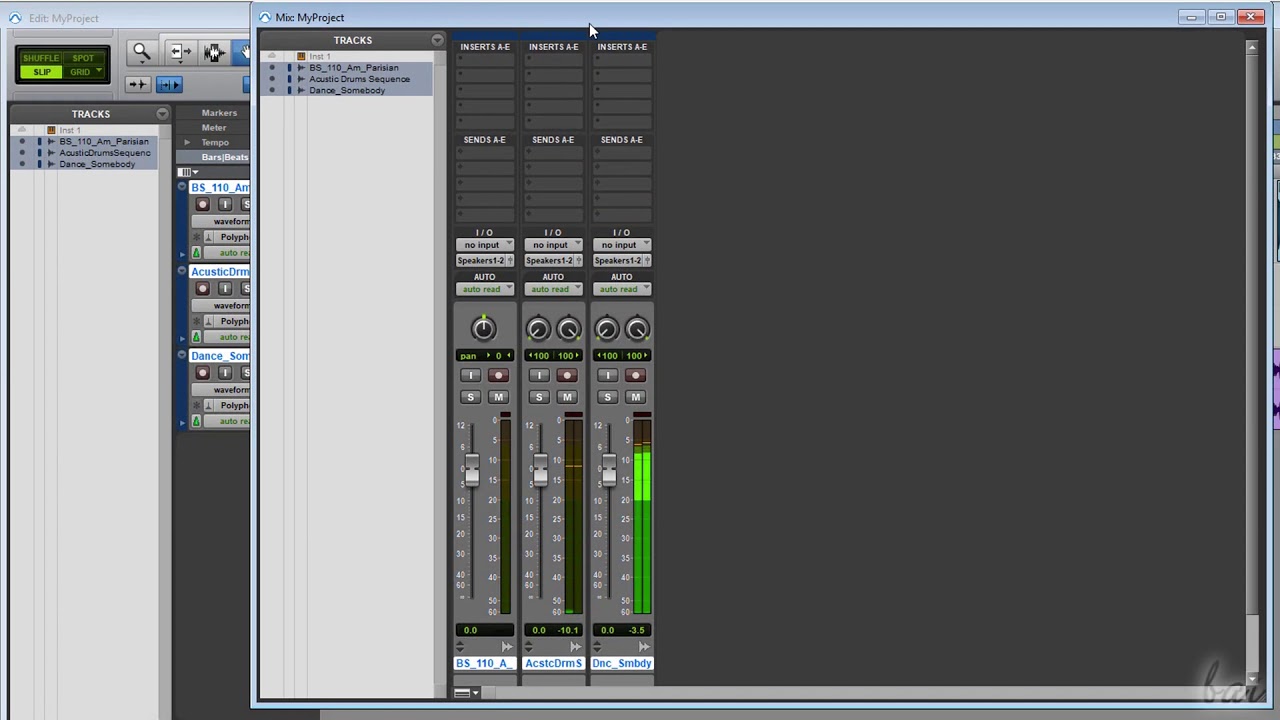Open input selector 'no input' on AcstcDrmS channel

(553, 245)
